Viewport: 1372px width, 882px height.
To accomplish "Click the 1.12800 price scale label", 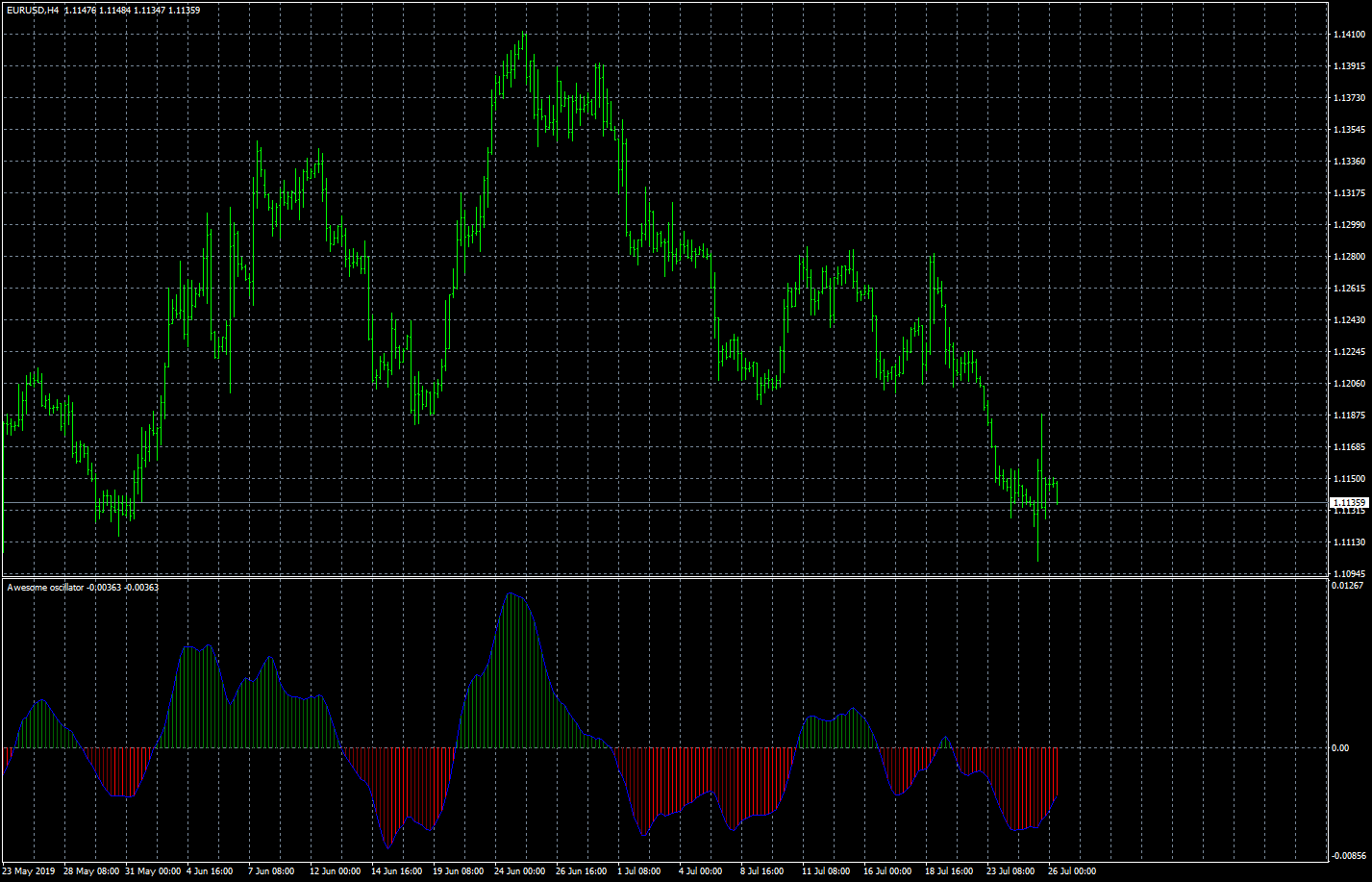I will pos(1349,257).
